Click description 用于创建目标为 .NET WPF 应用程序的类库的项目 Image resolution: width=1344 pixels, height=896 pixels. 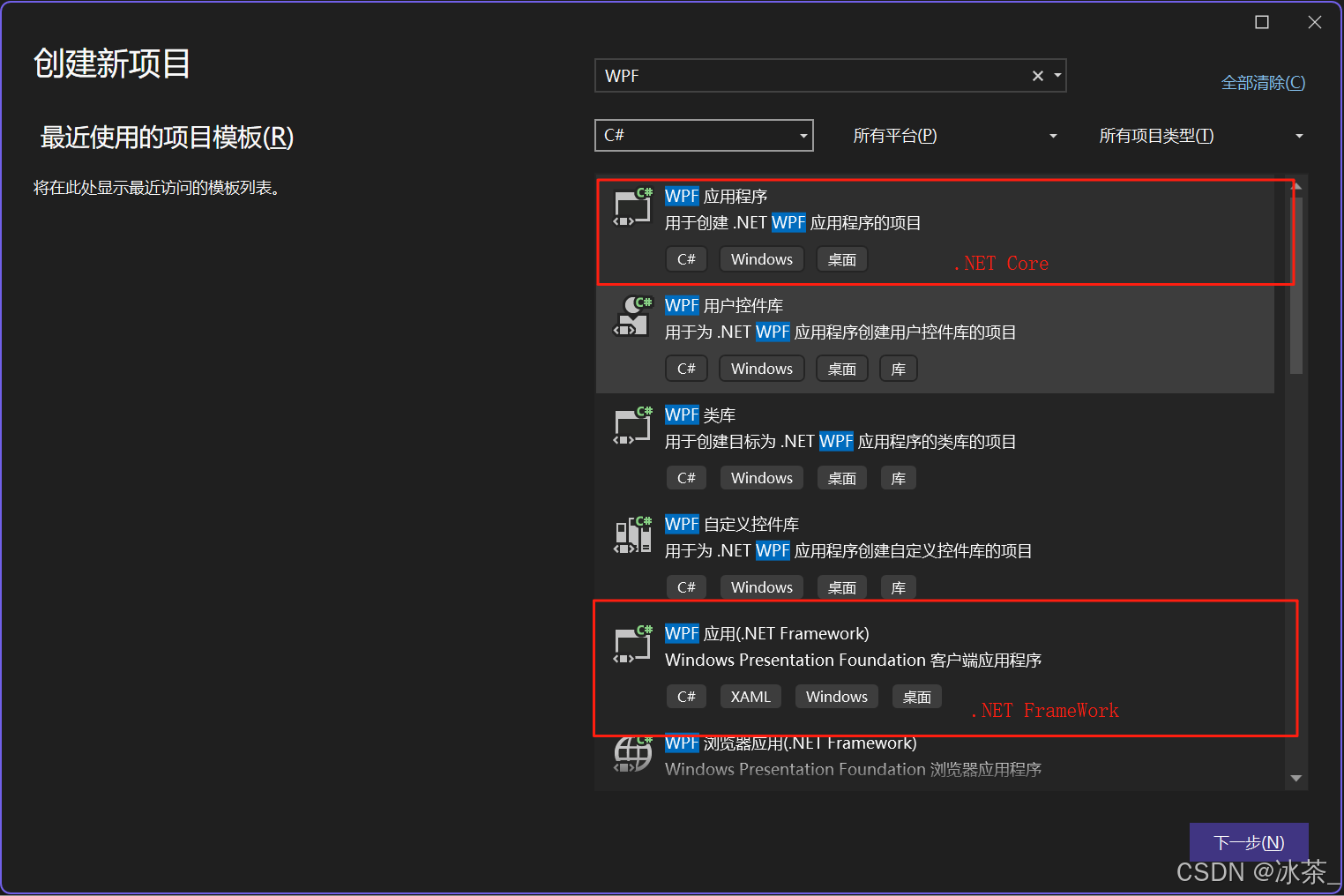(x=840, y=441)
